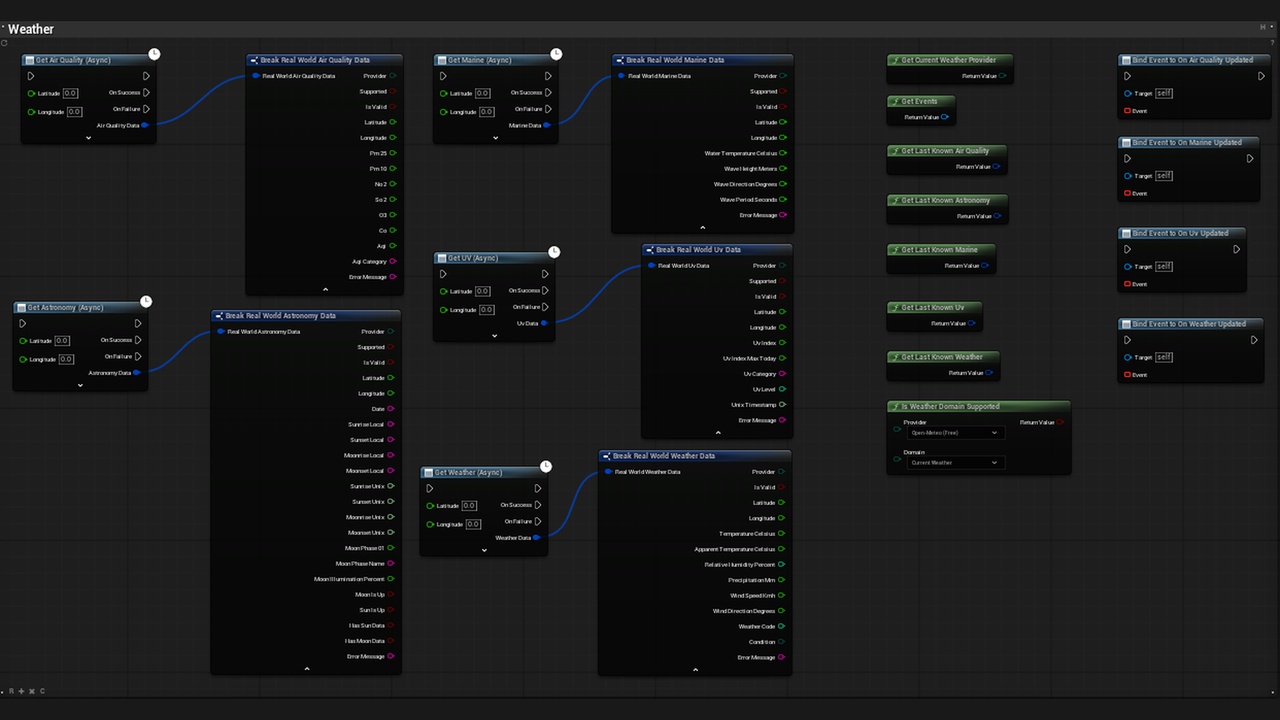
Task: Click the Wave Direction Degrees label
Action: click(745, 184)
